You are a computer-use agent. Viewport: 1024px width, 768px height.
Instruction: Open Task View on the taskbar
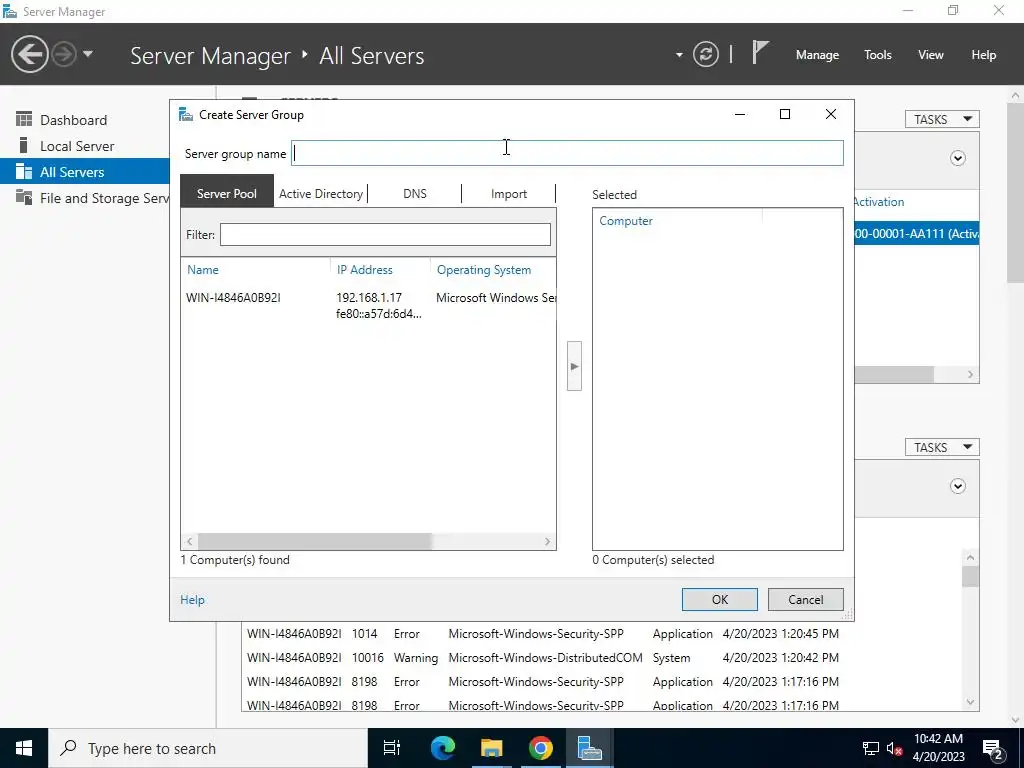tap(392, 748)
